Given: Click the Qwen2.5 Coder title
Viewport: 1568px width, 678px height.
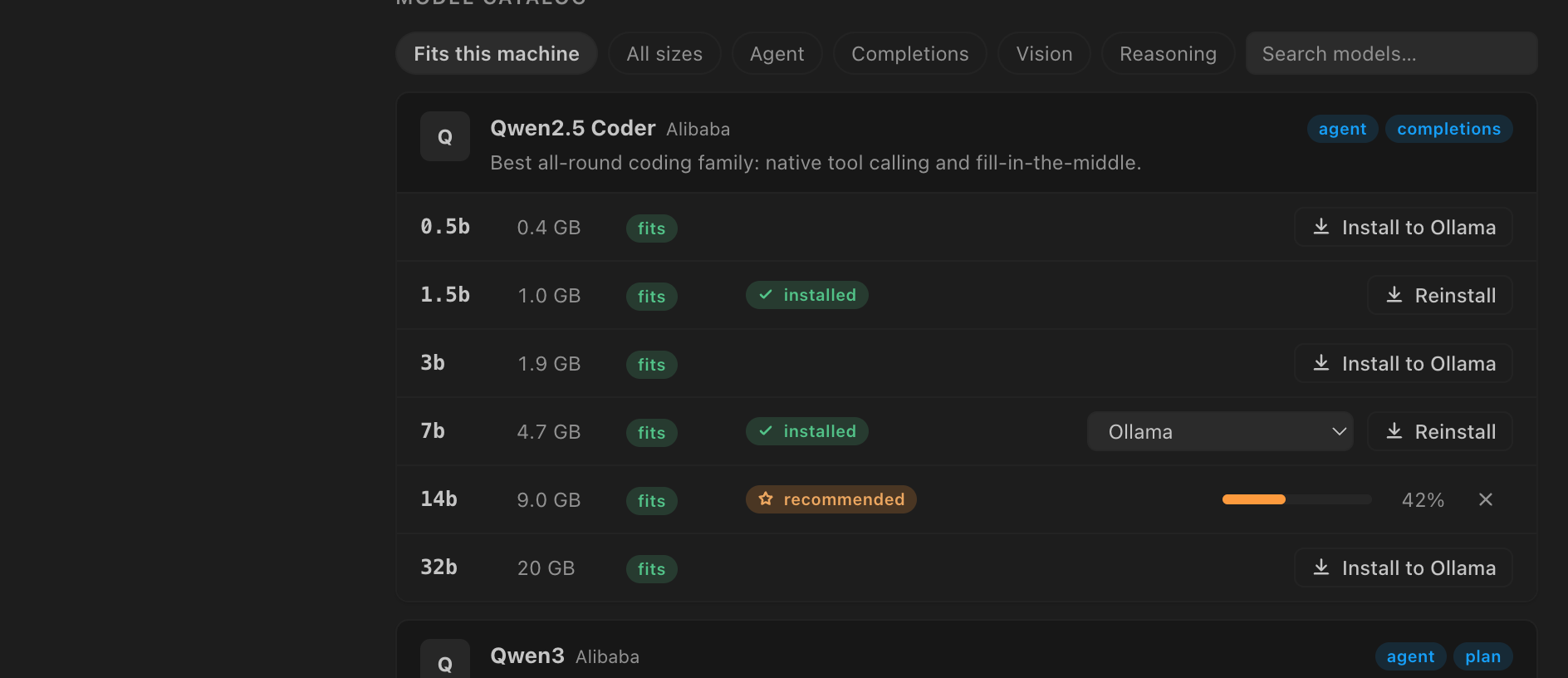Looking at the screenshot, I should pos(573,128).
